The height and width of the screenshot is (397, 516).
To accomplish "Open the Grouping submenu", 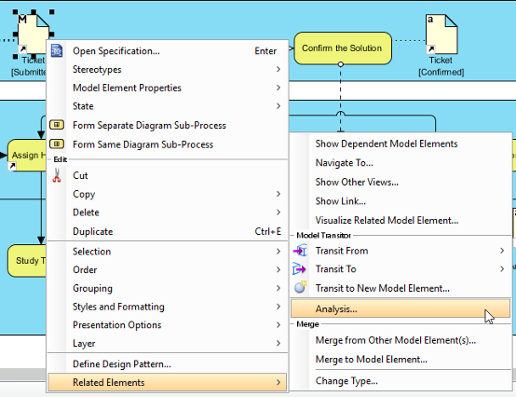I will 168,288.
